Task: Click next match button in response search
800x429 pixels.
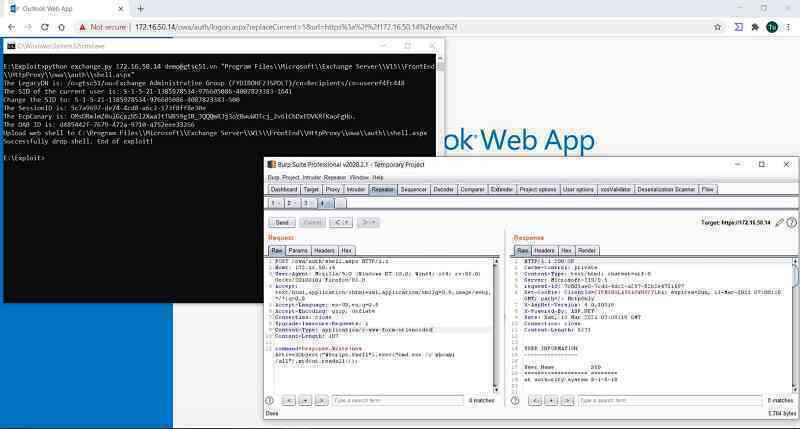Action: [567, 400]
